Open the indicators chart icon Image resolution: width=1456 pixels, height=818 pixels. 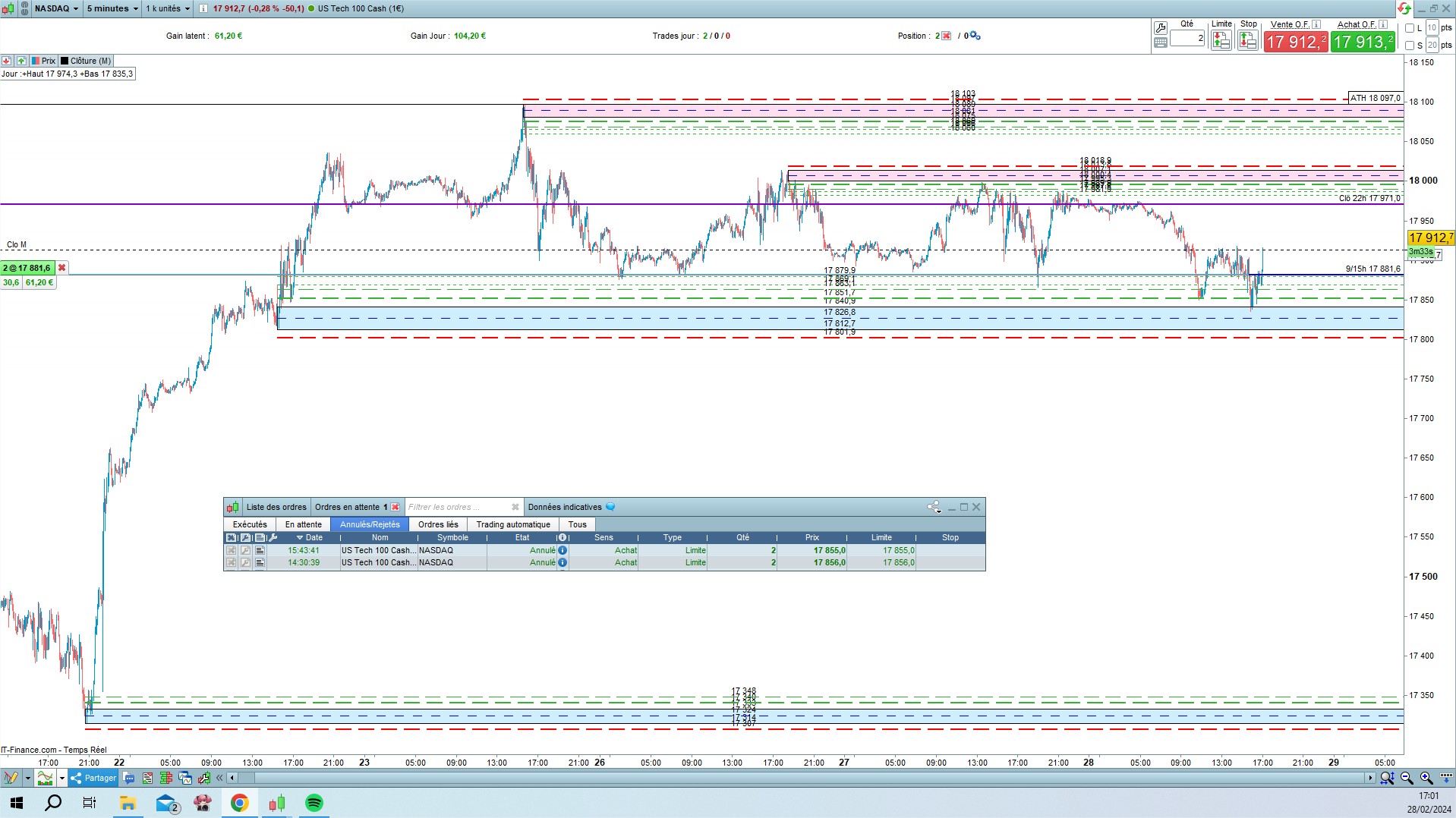point(45,778)
